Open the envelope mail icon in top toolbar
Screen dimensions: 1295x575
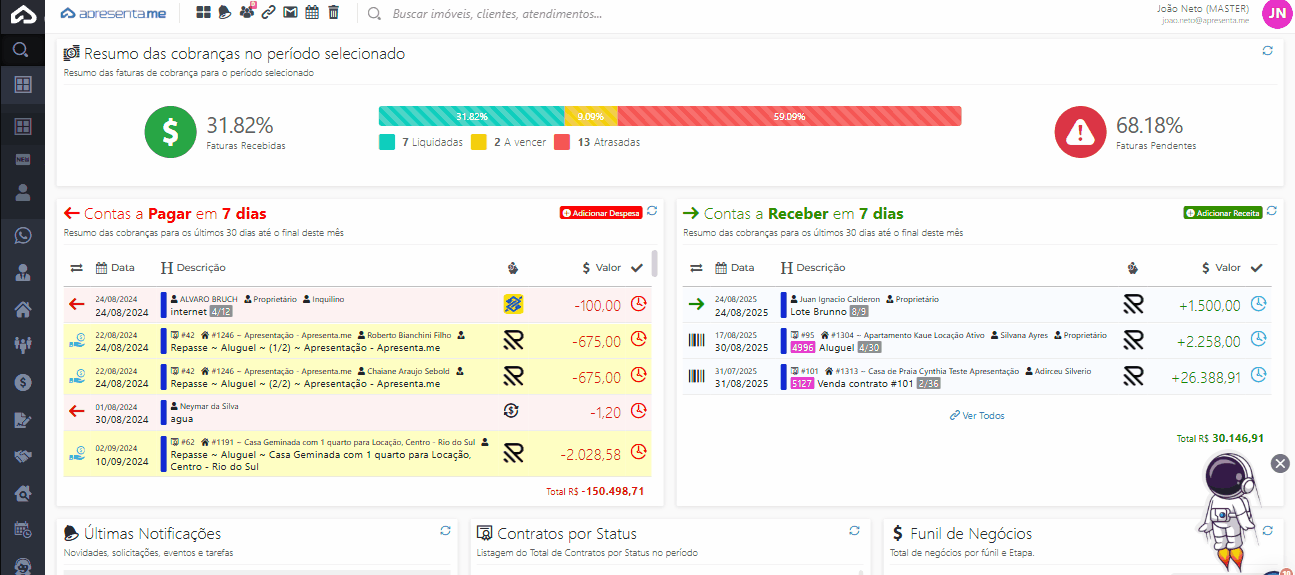(x=290, y=13)
